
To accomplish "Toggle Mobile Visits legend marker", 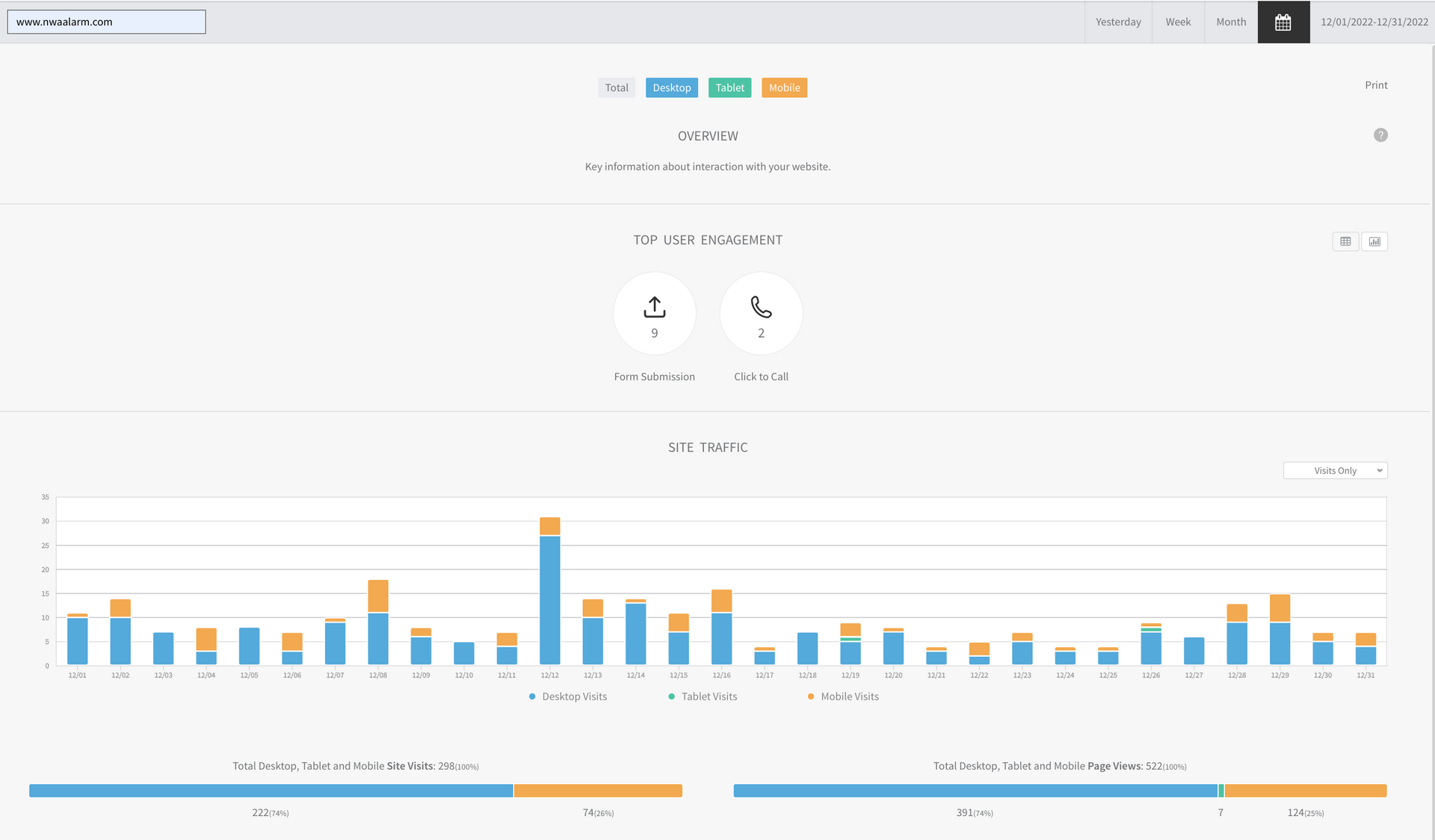I will point(811,697).
